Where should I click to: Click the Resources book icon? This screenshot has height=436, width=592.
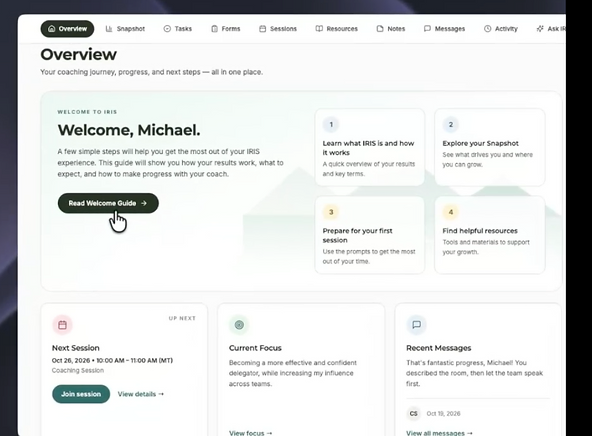tap(319, 29)
